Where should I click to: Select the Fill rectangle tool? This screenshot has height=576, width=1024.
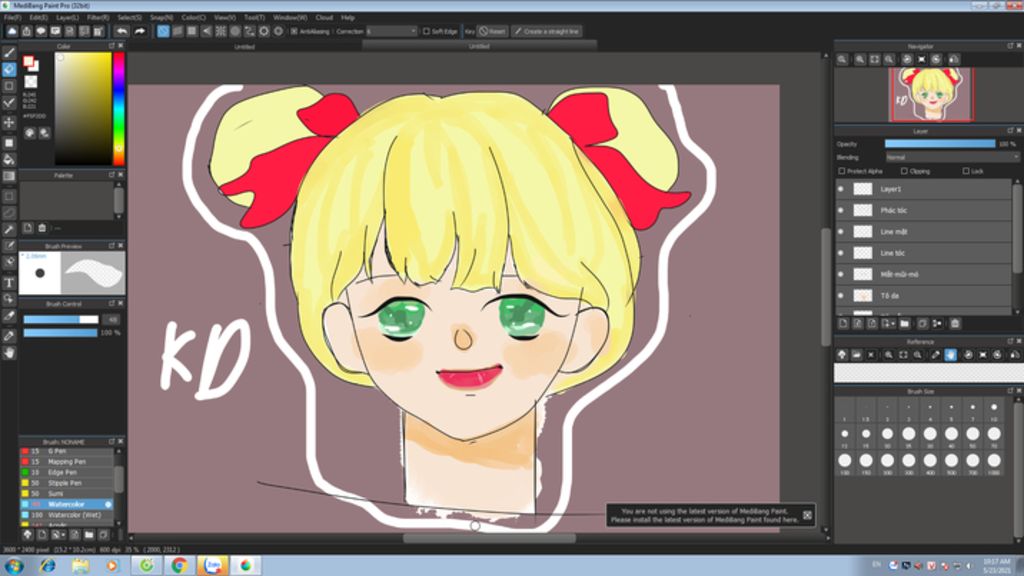[x=9, y=142]
